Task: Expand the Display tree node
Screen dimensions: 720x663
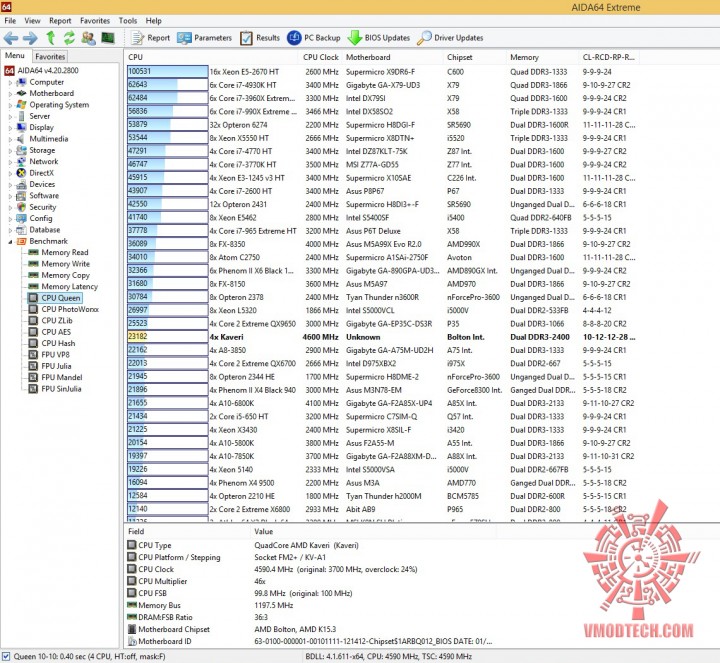Action: tap(10, 128)
